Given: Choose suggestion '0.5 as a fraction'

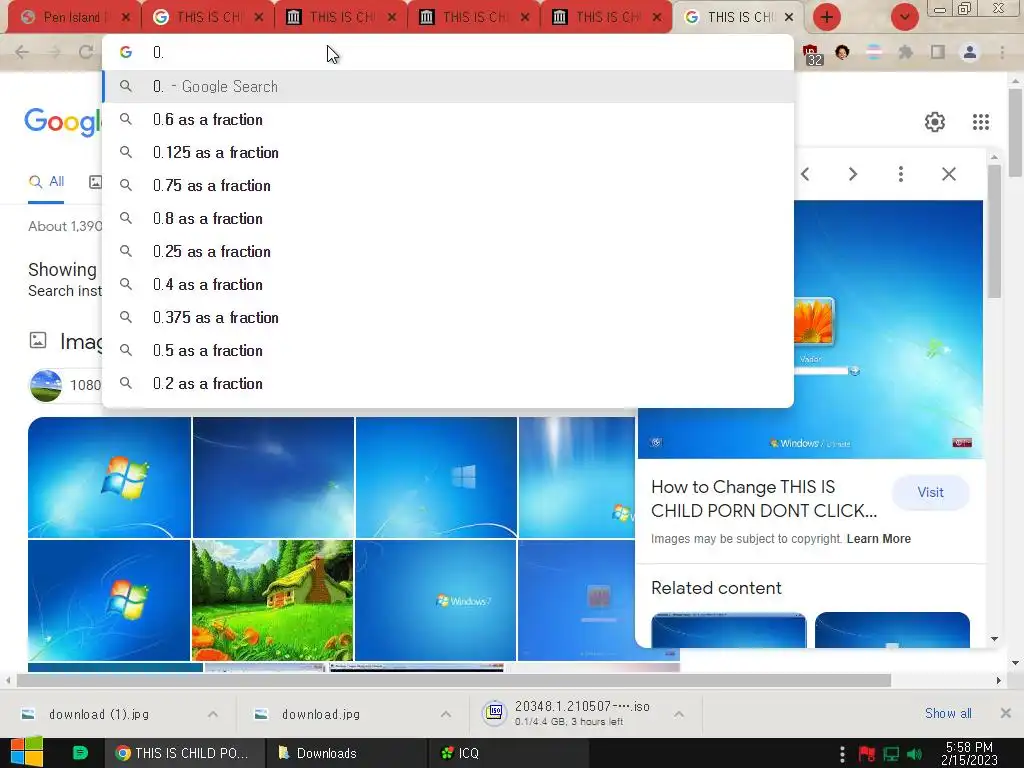Looking at the screenshot, I should click(448, 350).
